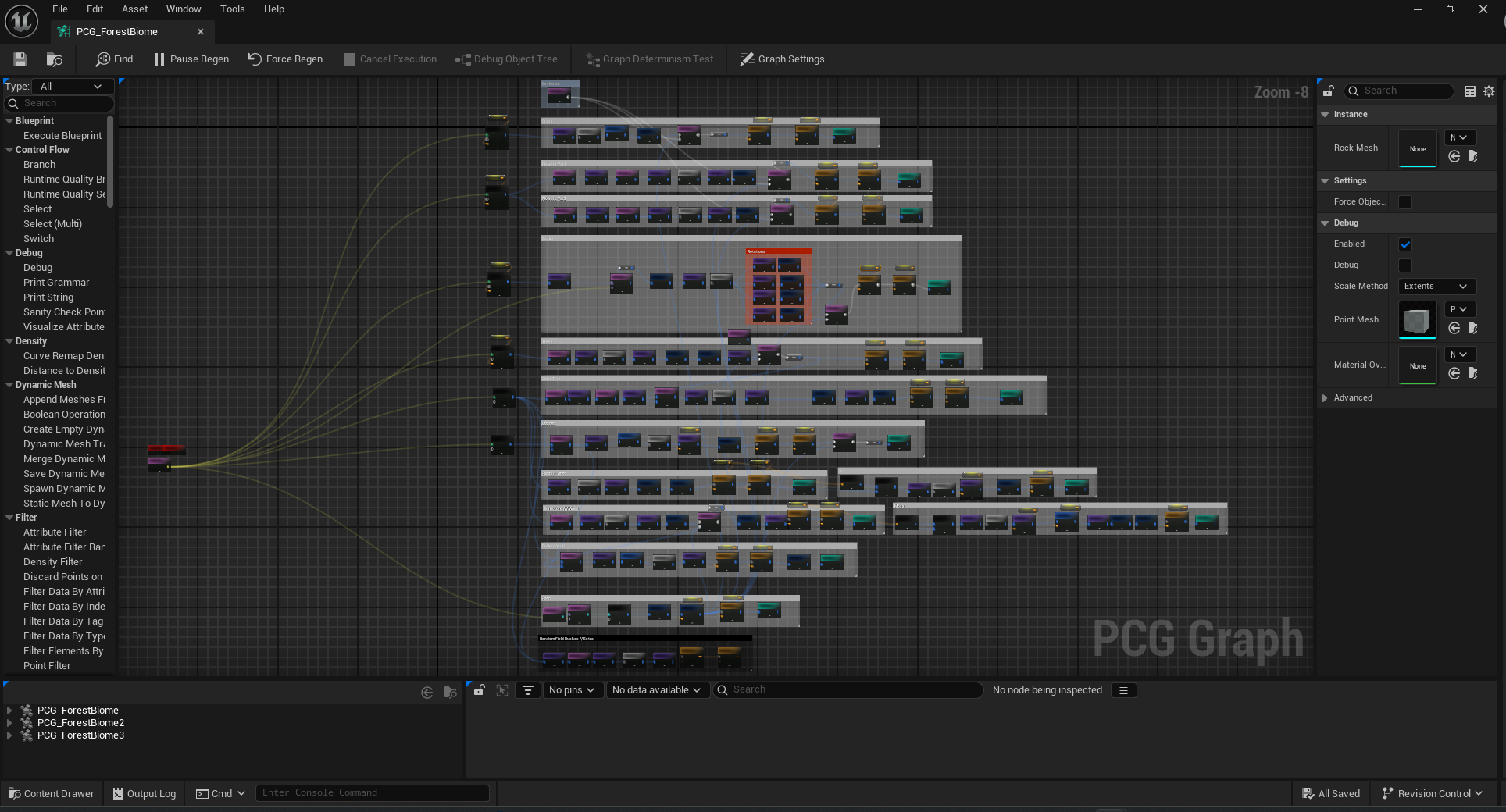The height and width of the screenshot is (812, 1506).
Task: Open the Rock Mesh asset picker dropdown
Action: (x=1459, y=138)
